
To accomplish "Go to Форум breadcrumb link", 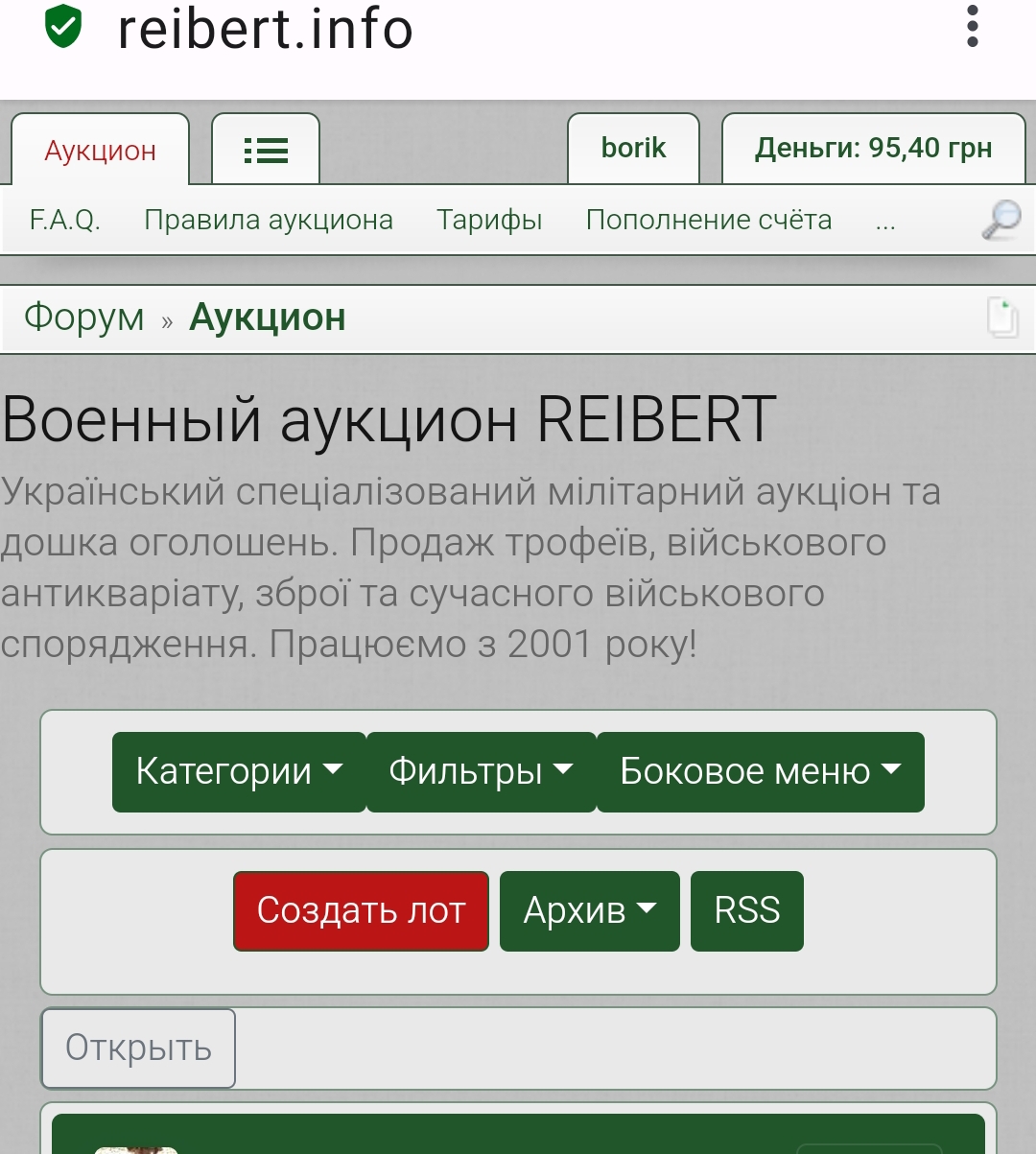I will (84, 317).
